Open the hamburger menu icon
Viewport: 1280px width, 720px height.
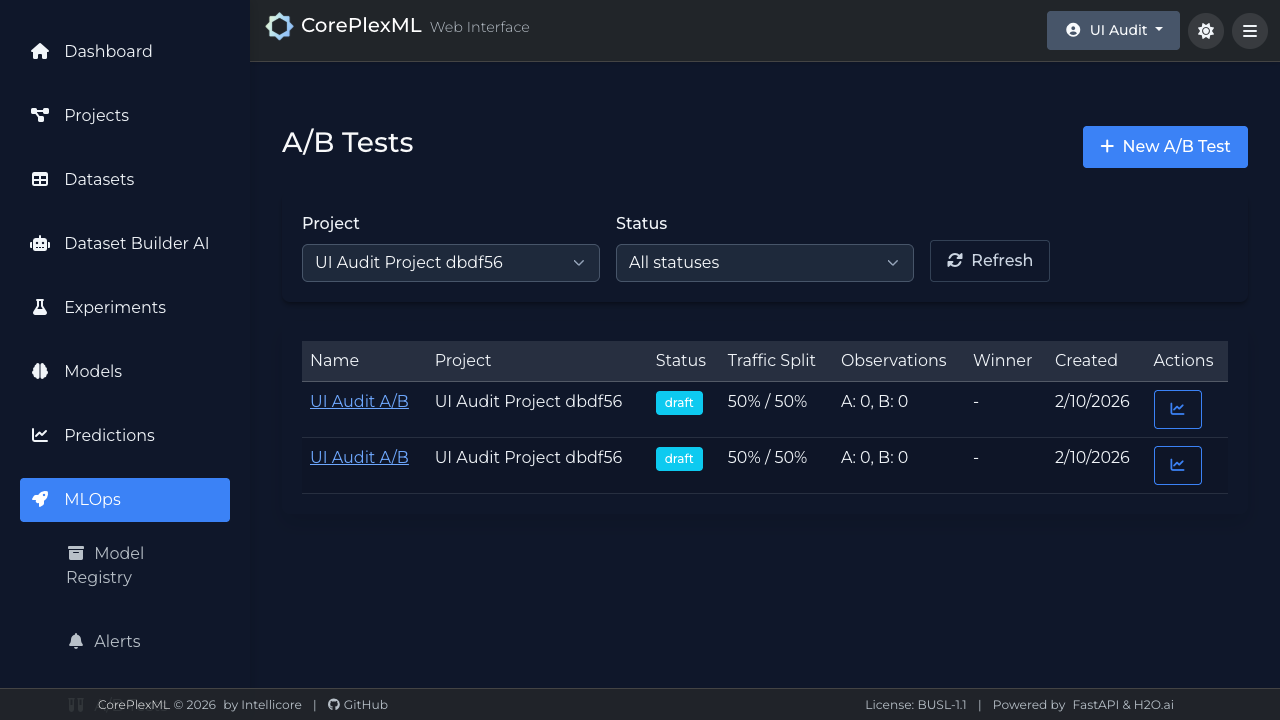point(1249,31)
